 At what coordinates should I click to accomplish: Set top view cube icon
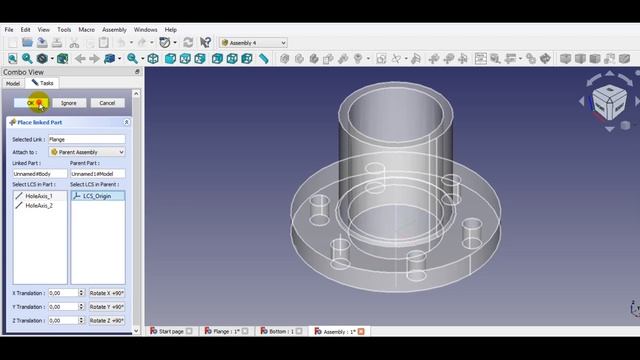[185, 59]
